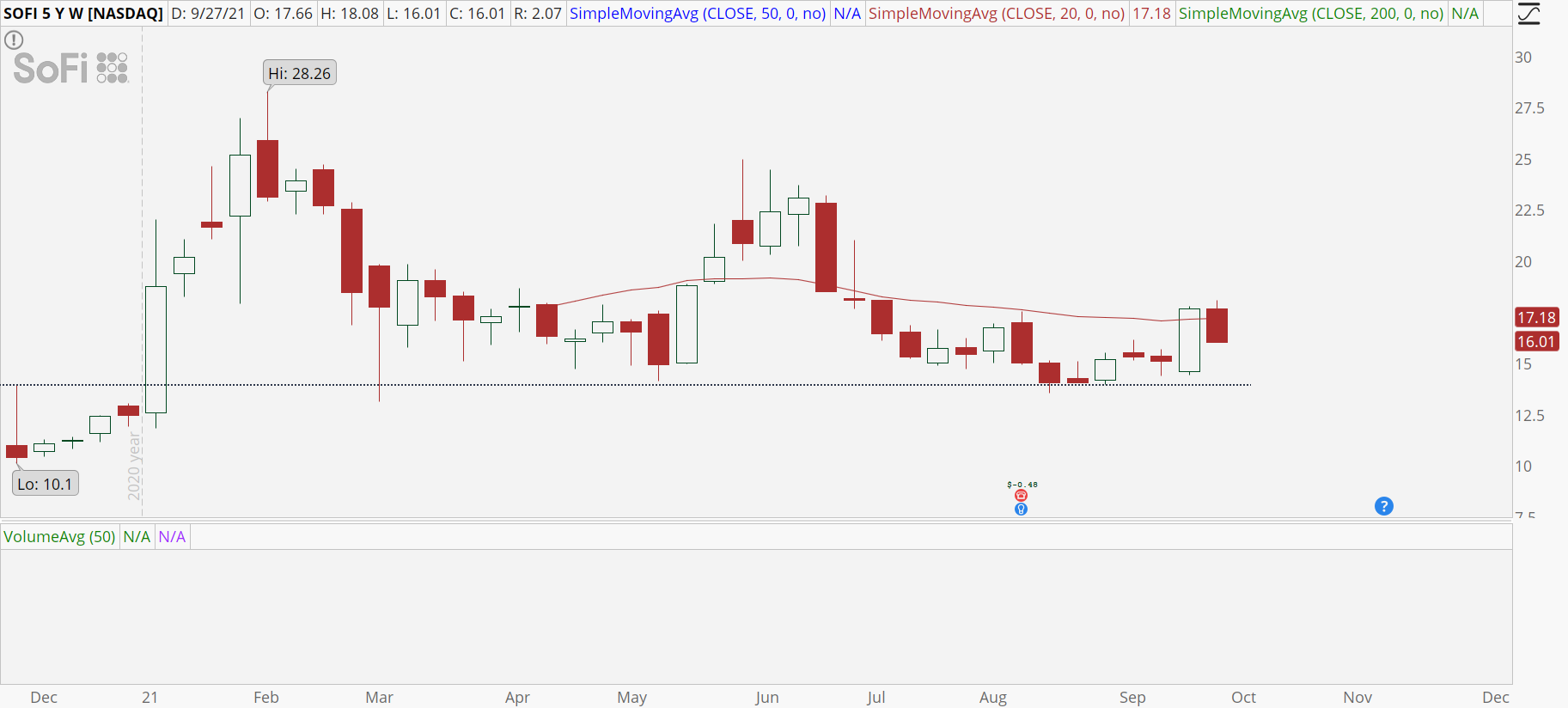Click the blue lightbulb event icon
The height and width of the screenshot is (708, 1568).
(x=1021, y=510)
